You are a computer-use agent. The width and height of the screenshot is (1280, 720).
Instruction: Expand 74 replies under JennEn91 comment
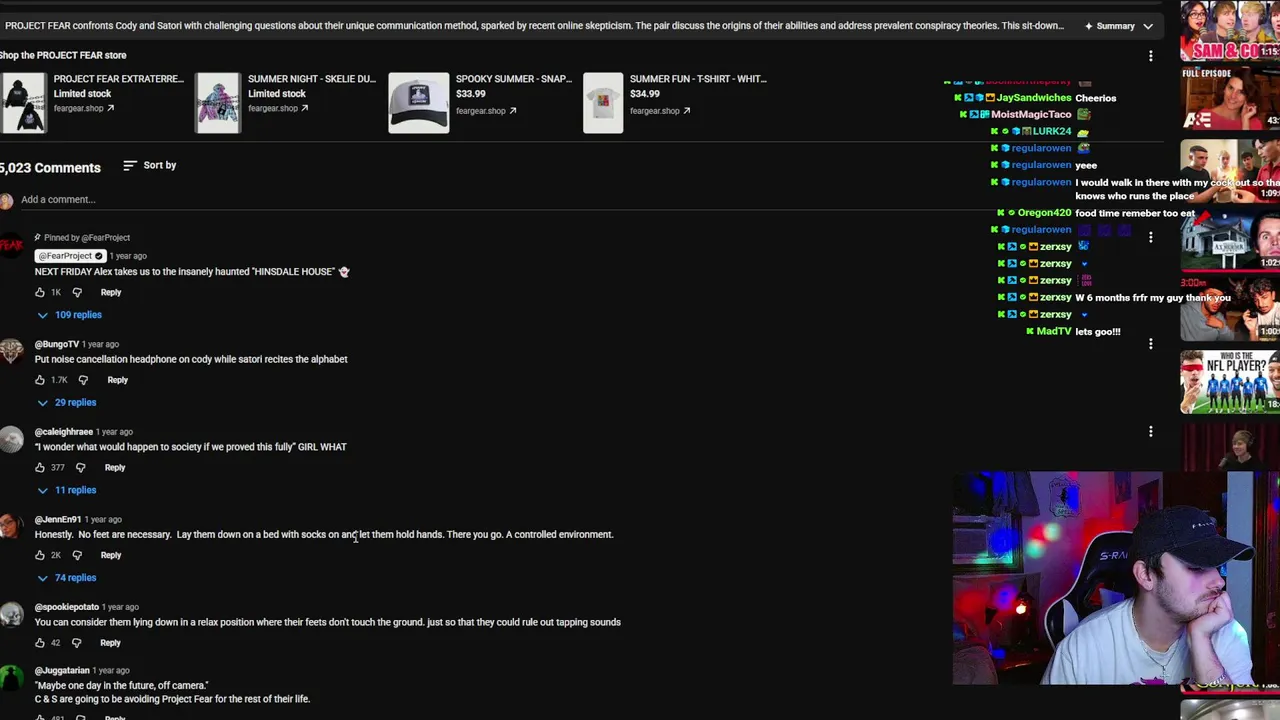(67, 578)
